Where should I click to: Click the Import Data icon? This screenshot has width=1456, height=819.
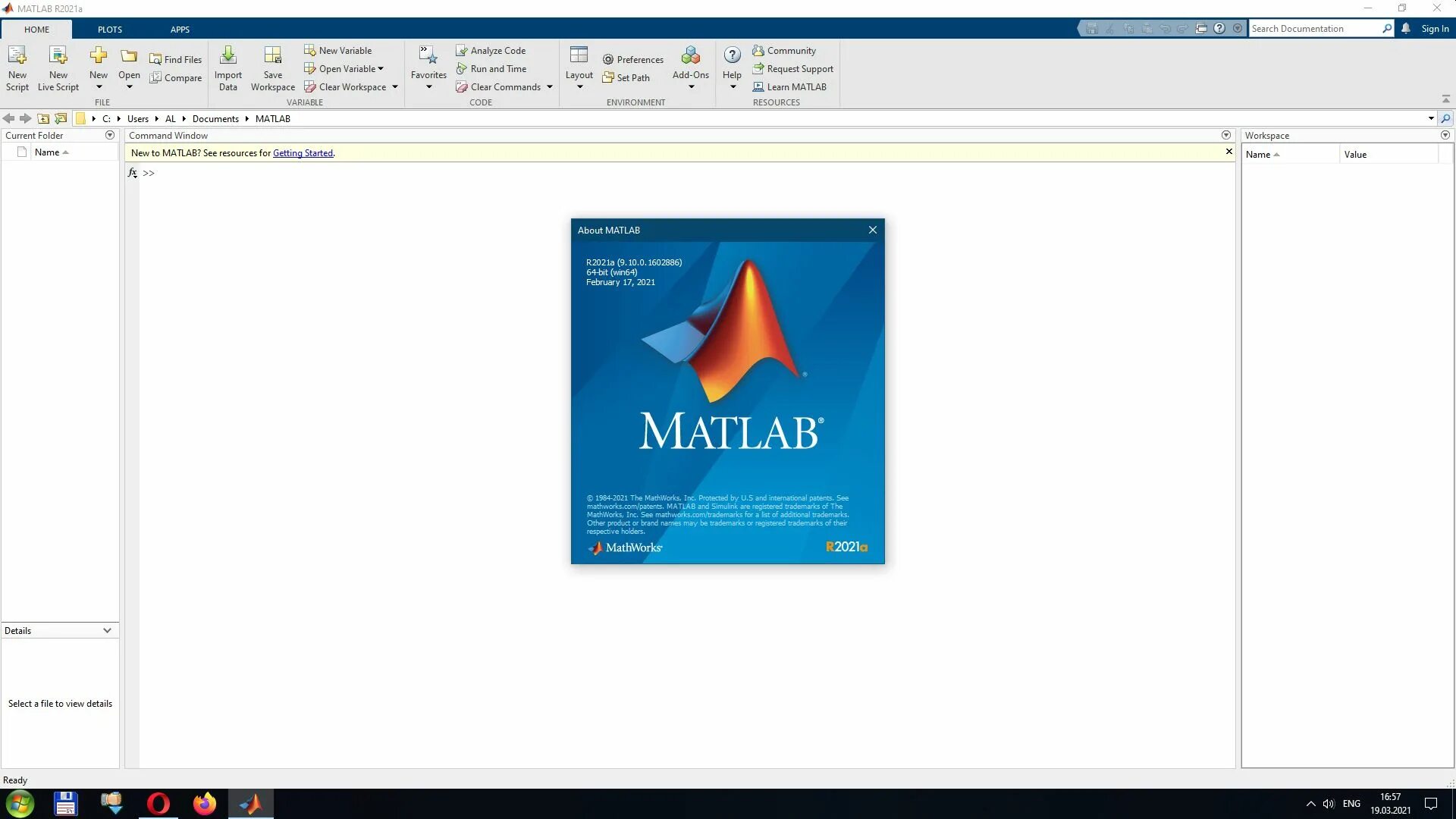(227, 56)
